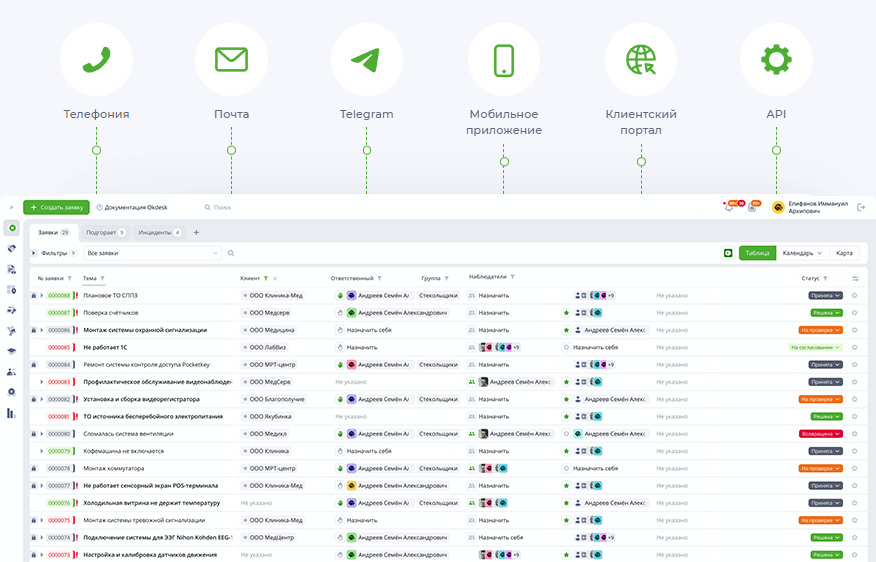Toggle favorite star for ticket 0000085
This screenshot has height=562, width=876.
pos(854,347)
